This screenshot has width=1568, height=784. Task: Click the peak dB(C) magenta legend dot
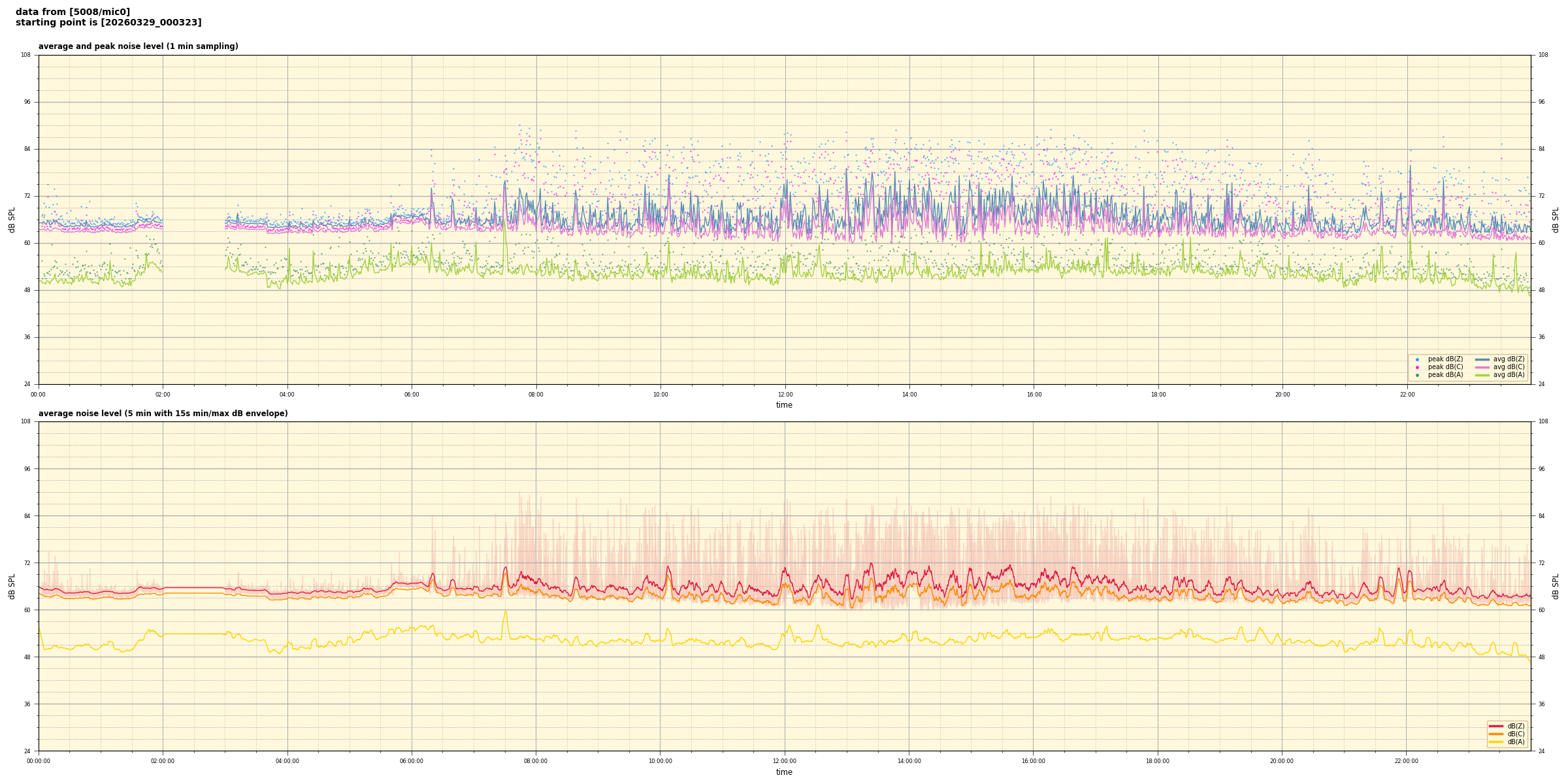click(x=1417, y=367)
